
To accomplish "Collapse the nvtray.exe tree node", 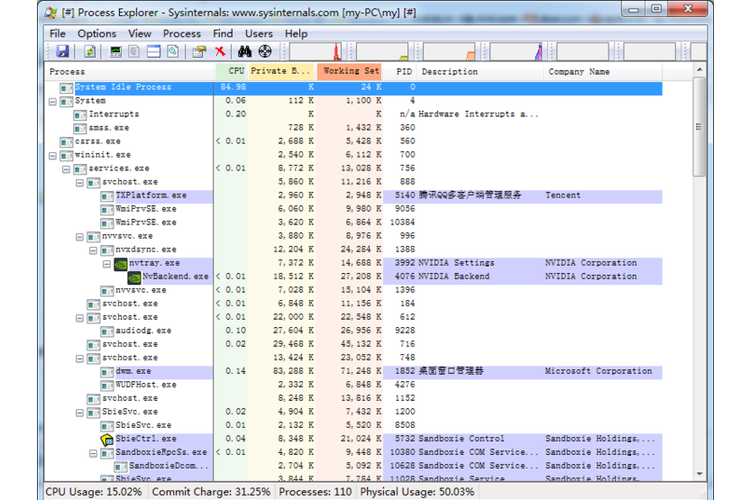I will click(107, 264).
